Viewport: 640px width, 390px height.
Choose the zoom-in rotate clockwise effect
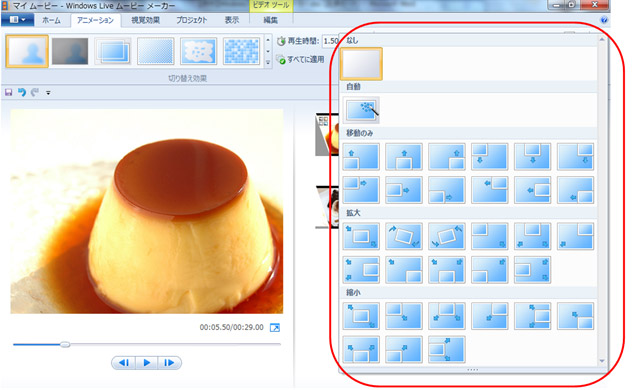point(404,236)
